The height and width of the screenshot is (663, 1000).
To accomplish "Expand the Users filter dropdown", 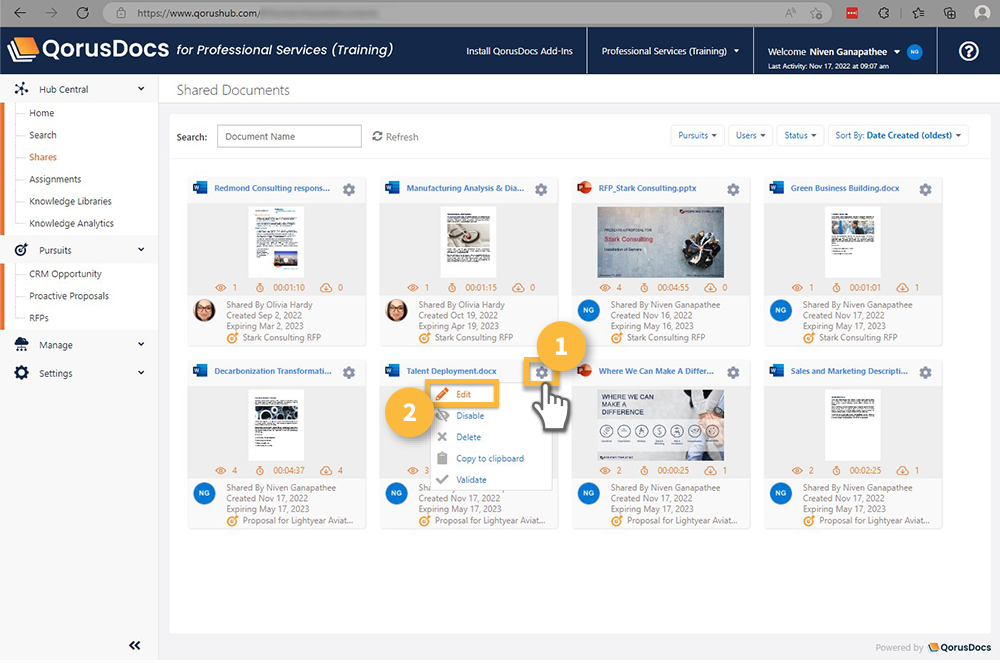I will coord(750,135).
